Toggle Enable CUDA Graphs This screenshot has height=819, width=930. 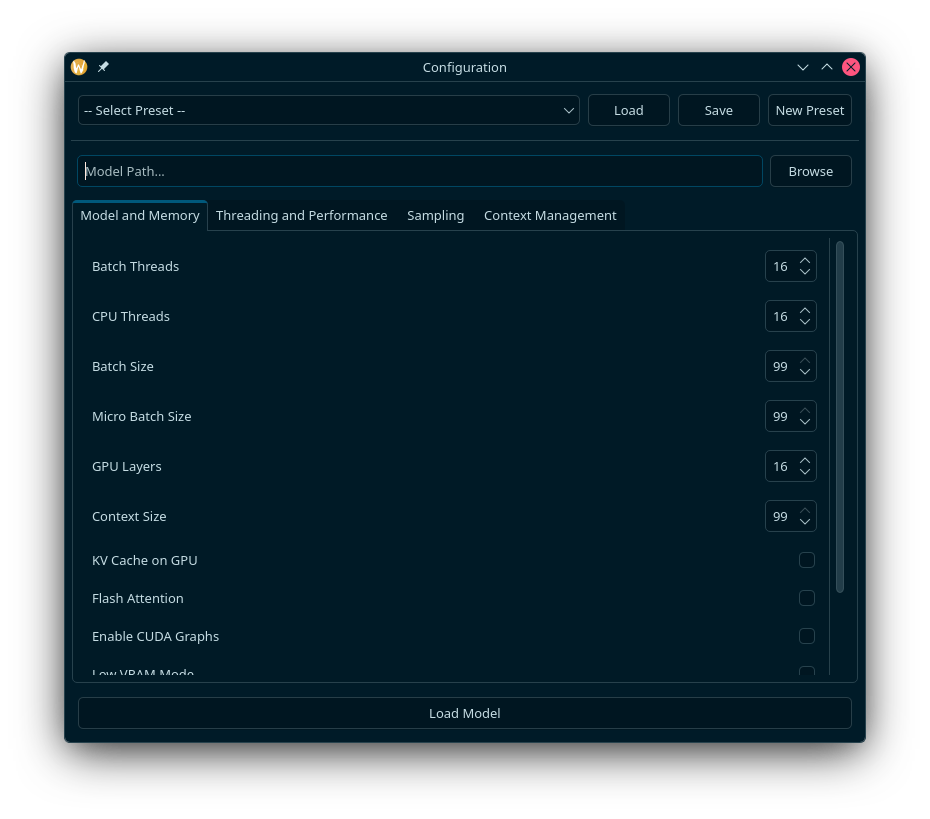click(x=807, y=636)
